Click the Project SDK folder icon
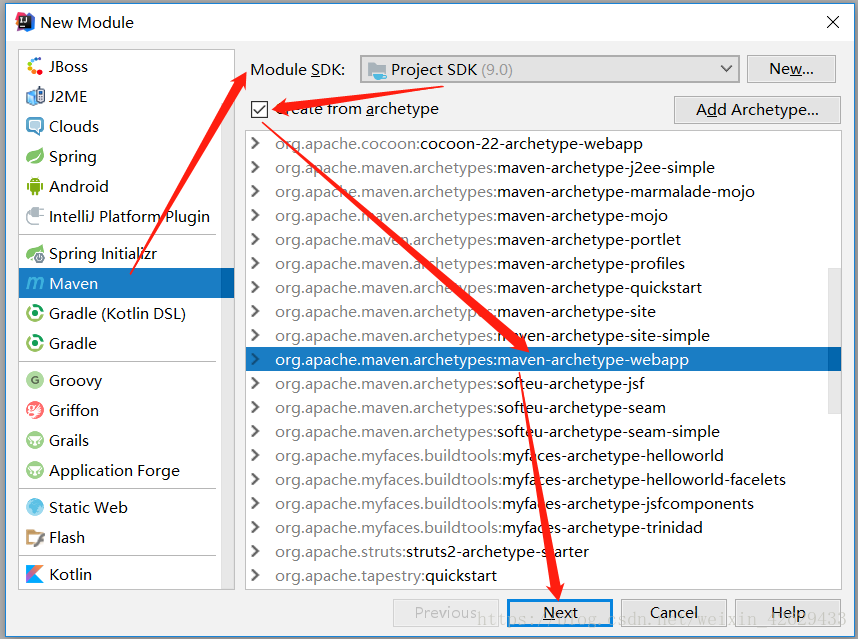 click(378, 70)
